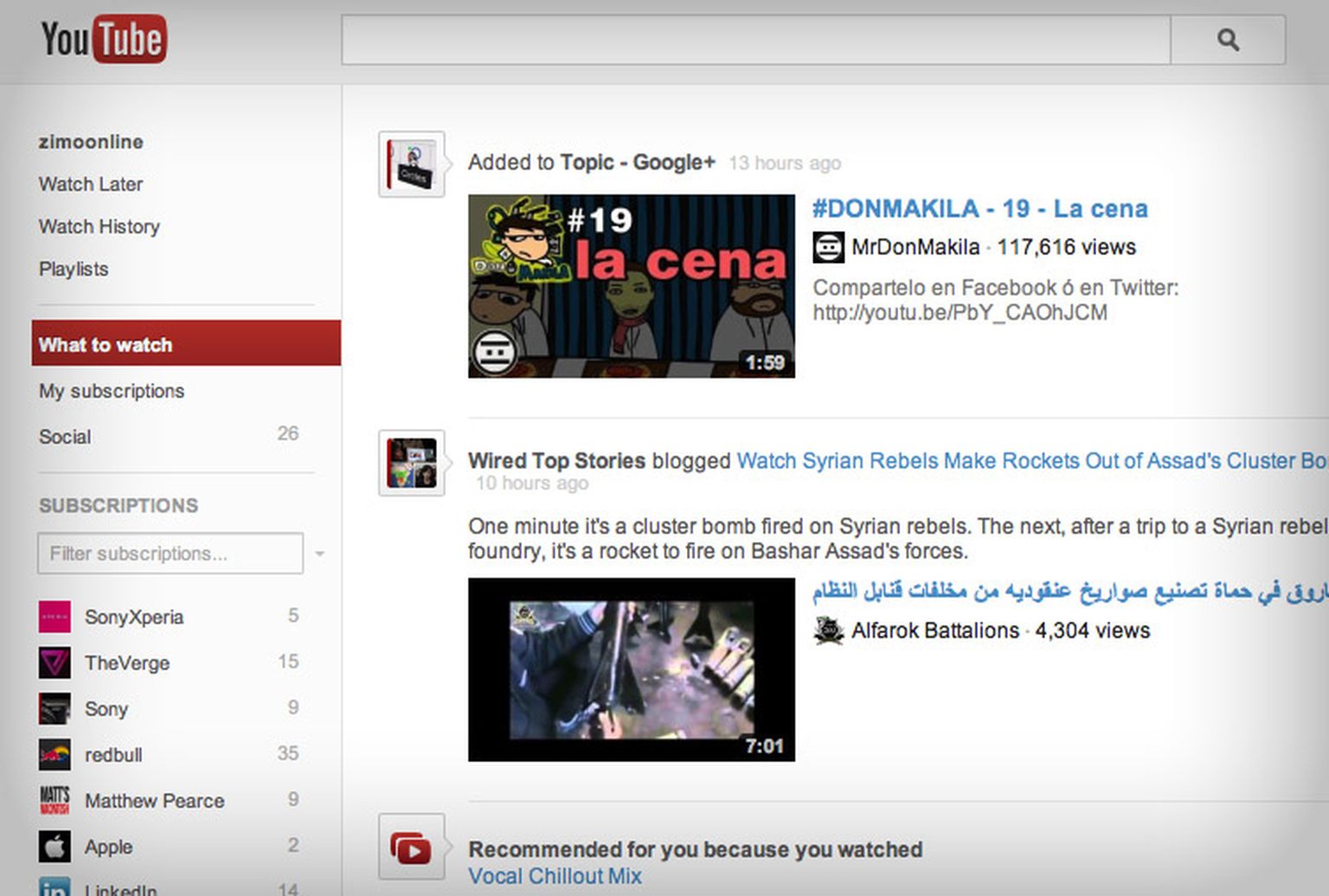Click the 10 hours ago timestamp
This screenshot has height=896, width=1329.
[532, 483]
